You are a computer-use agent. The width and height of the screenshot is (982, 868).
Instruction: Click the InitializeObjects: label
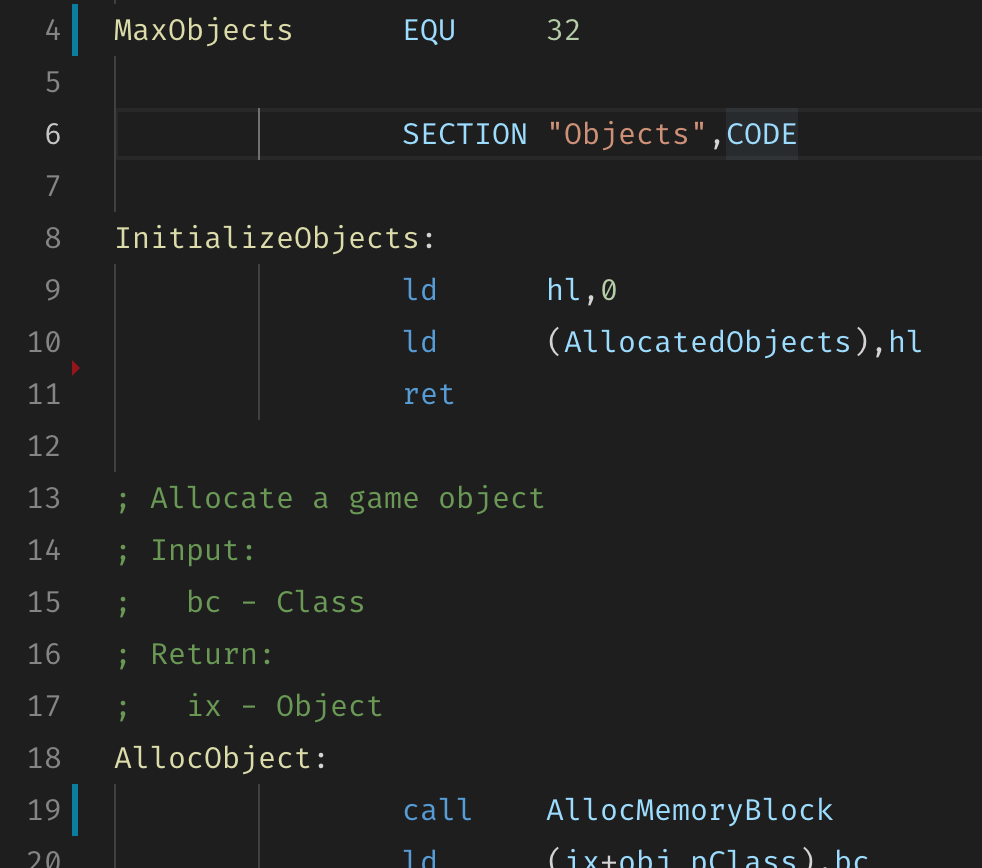(275, 239)
